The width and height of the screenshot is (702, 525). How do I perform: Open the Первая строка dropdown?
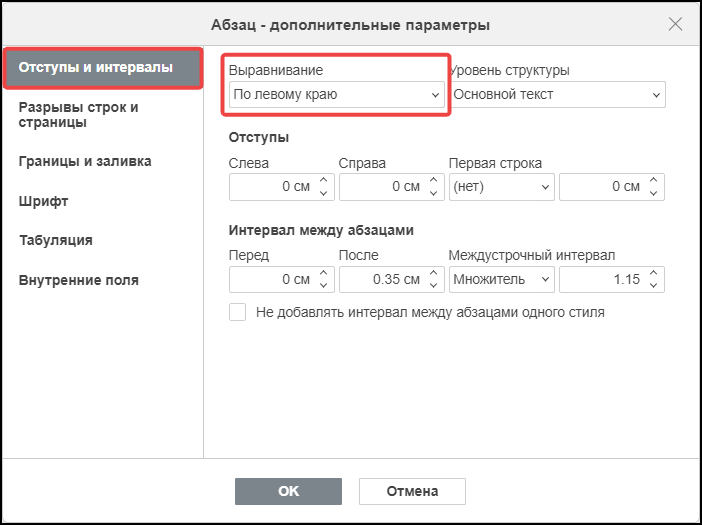[501, 187]
